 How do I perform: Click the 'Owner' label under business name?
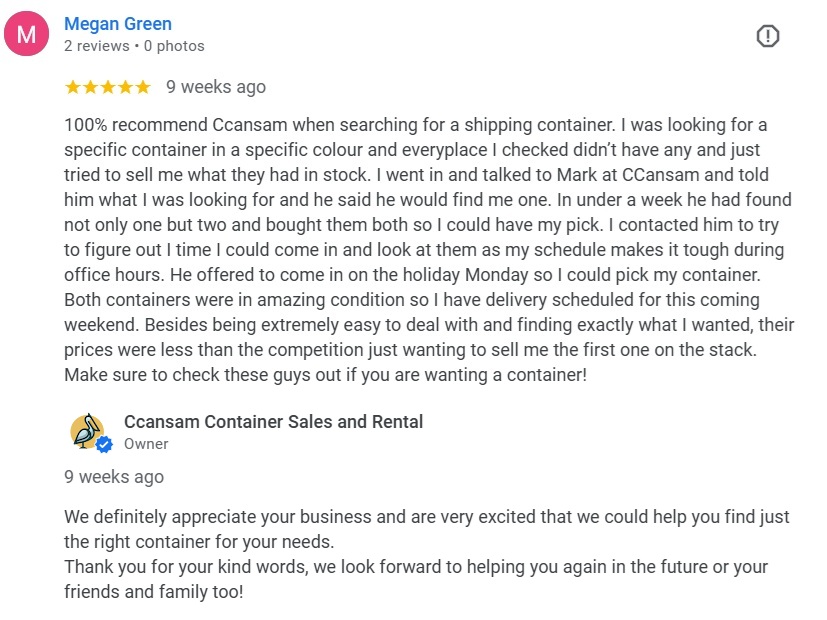tap(146, 444)
